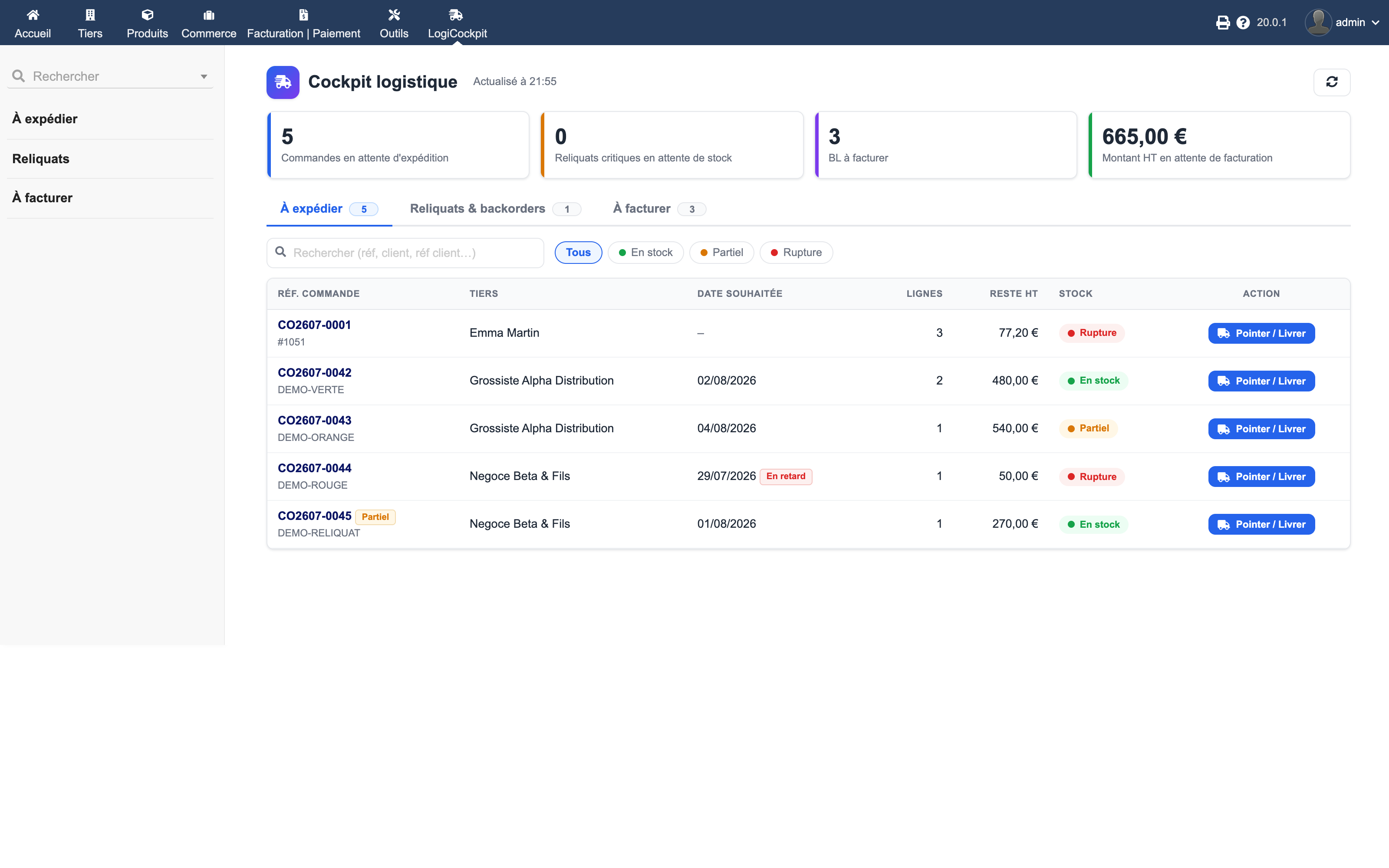Filter orders by Partiel status
1389x868 pixels.
(x=721, y=253)
